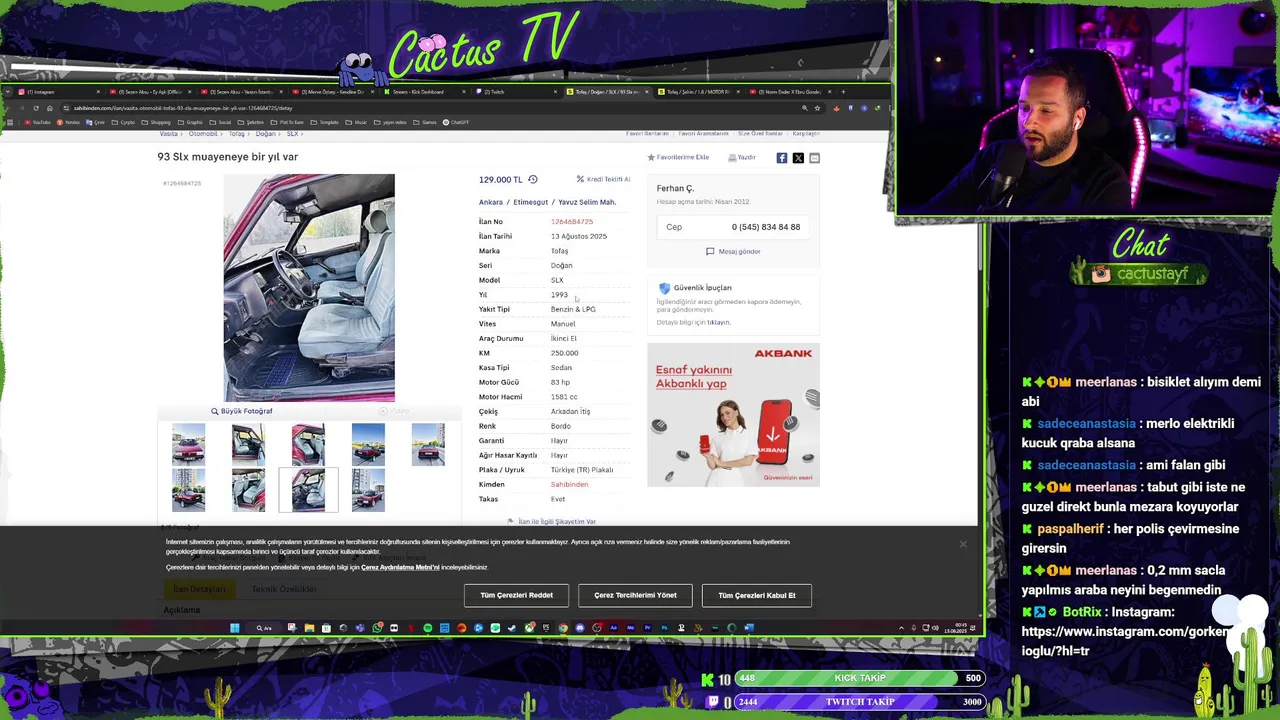The image size is (1280, 720).
Task: Open Favori İlanlarım link
Action: tap(647, 133)
